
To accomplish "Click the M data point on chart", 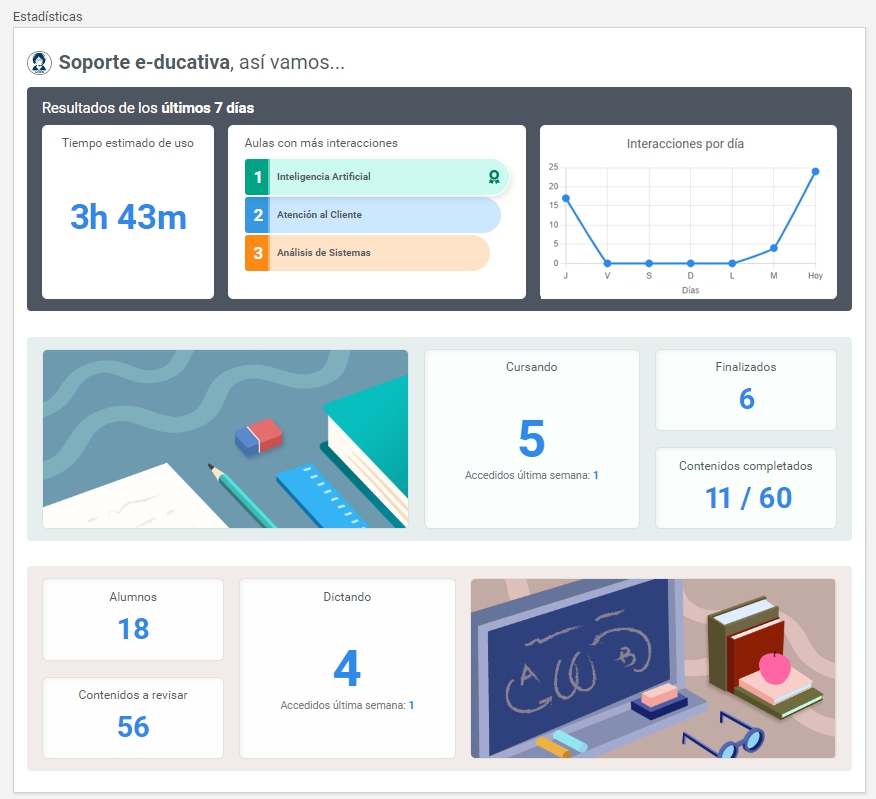I will (774, 248).
